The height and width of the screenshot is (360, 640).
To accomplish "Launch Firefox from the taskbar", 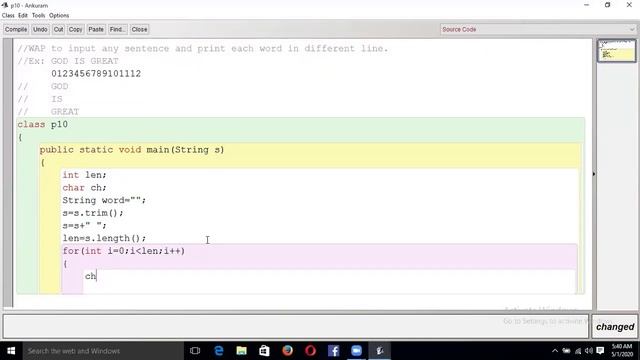I will pos(287,351).
